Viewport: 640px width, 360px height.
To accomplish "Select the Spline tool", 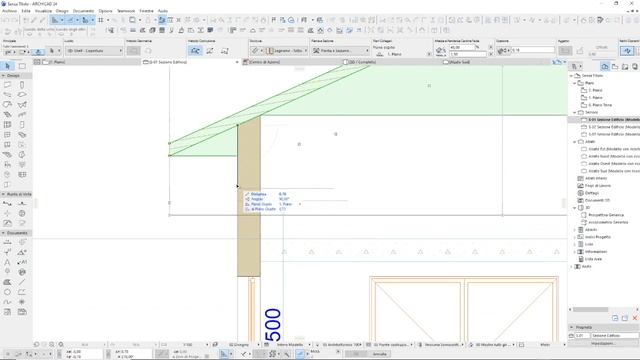I will 7,302.
